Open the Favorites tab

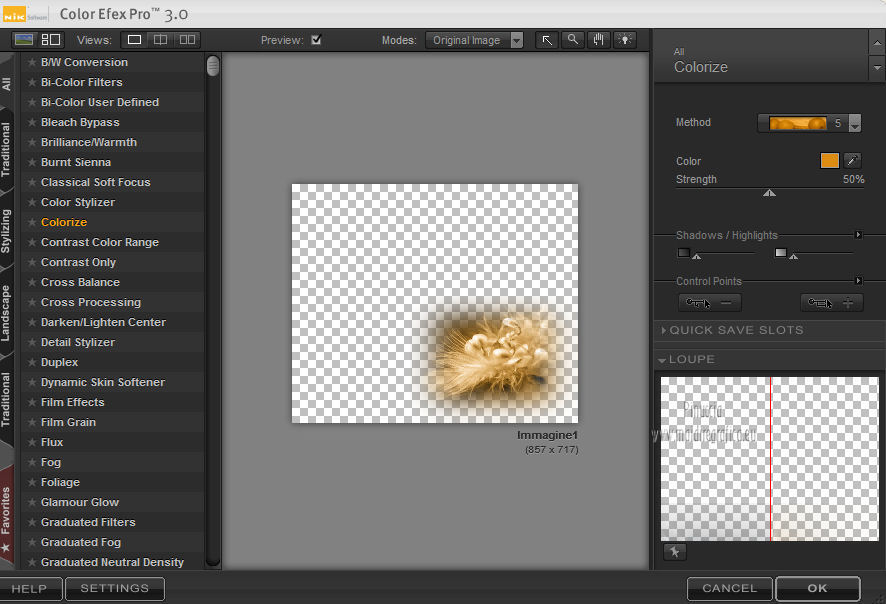pyautogui.click(x=6, y=517)
